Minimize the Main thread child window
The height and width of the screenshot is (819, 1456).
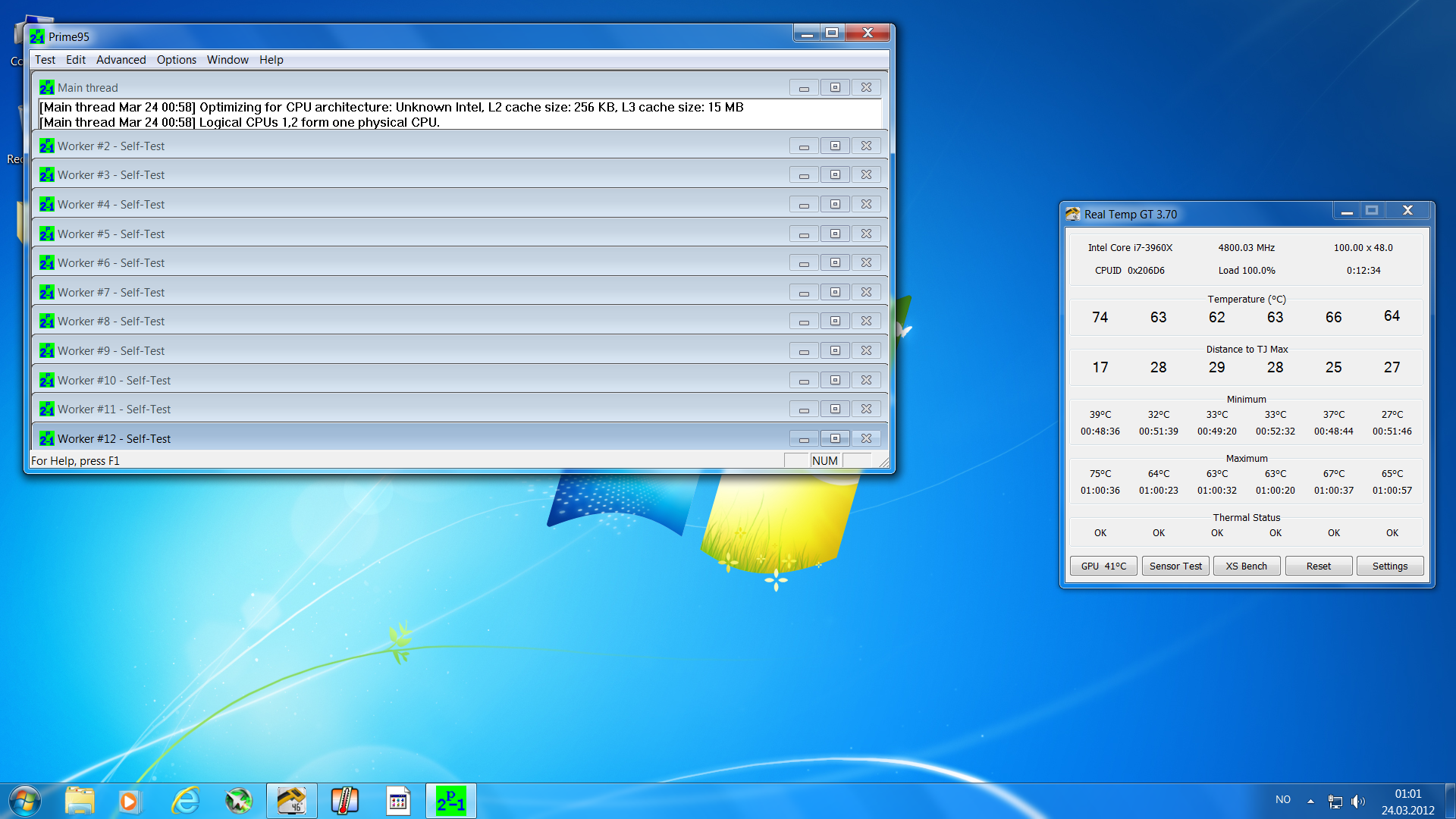pyautogui.click(x=804, y=87)
